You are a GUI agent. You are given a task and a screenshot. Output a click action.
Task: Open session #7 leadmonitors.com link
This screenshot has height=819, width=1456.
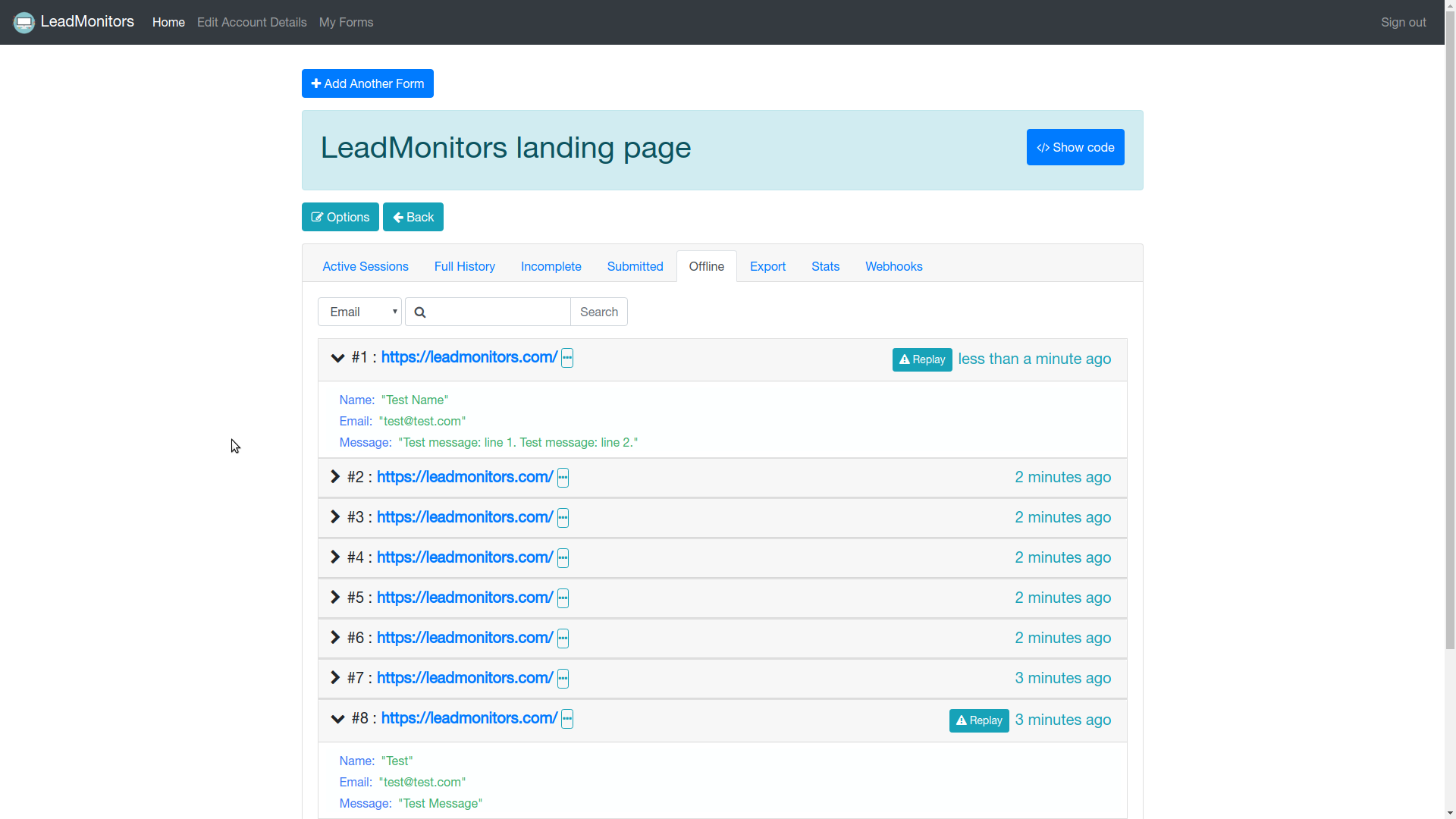[465, 678]
